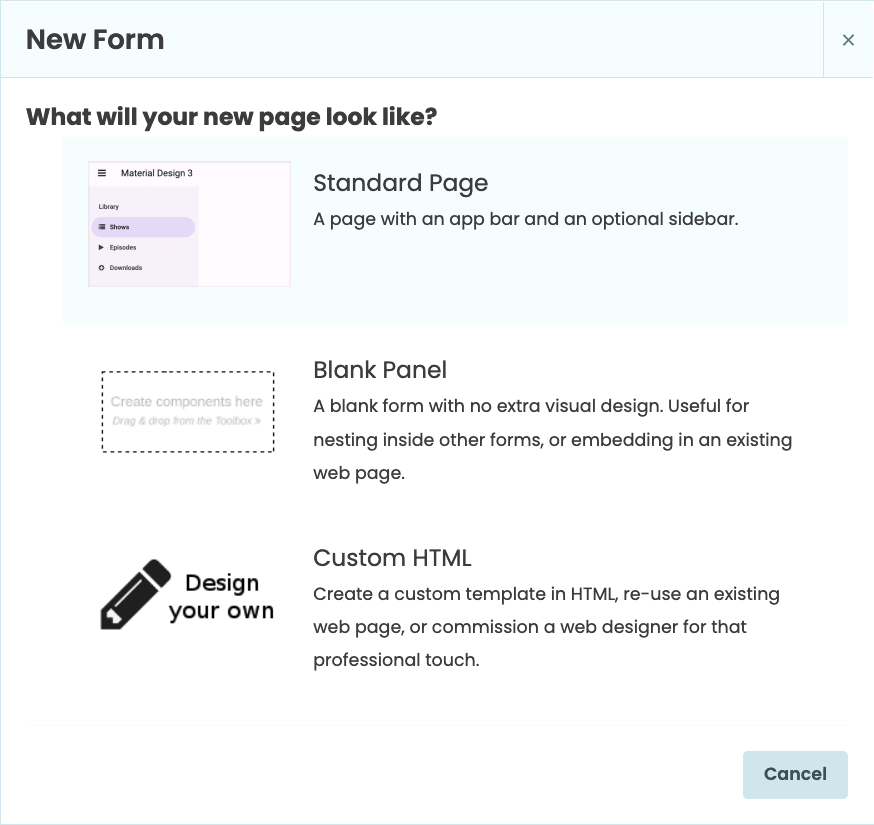
Task: Click the hamburger menu in the preview thumbnail
Action: click(x=101, y=173)
